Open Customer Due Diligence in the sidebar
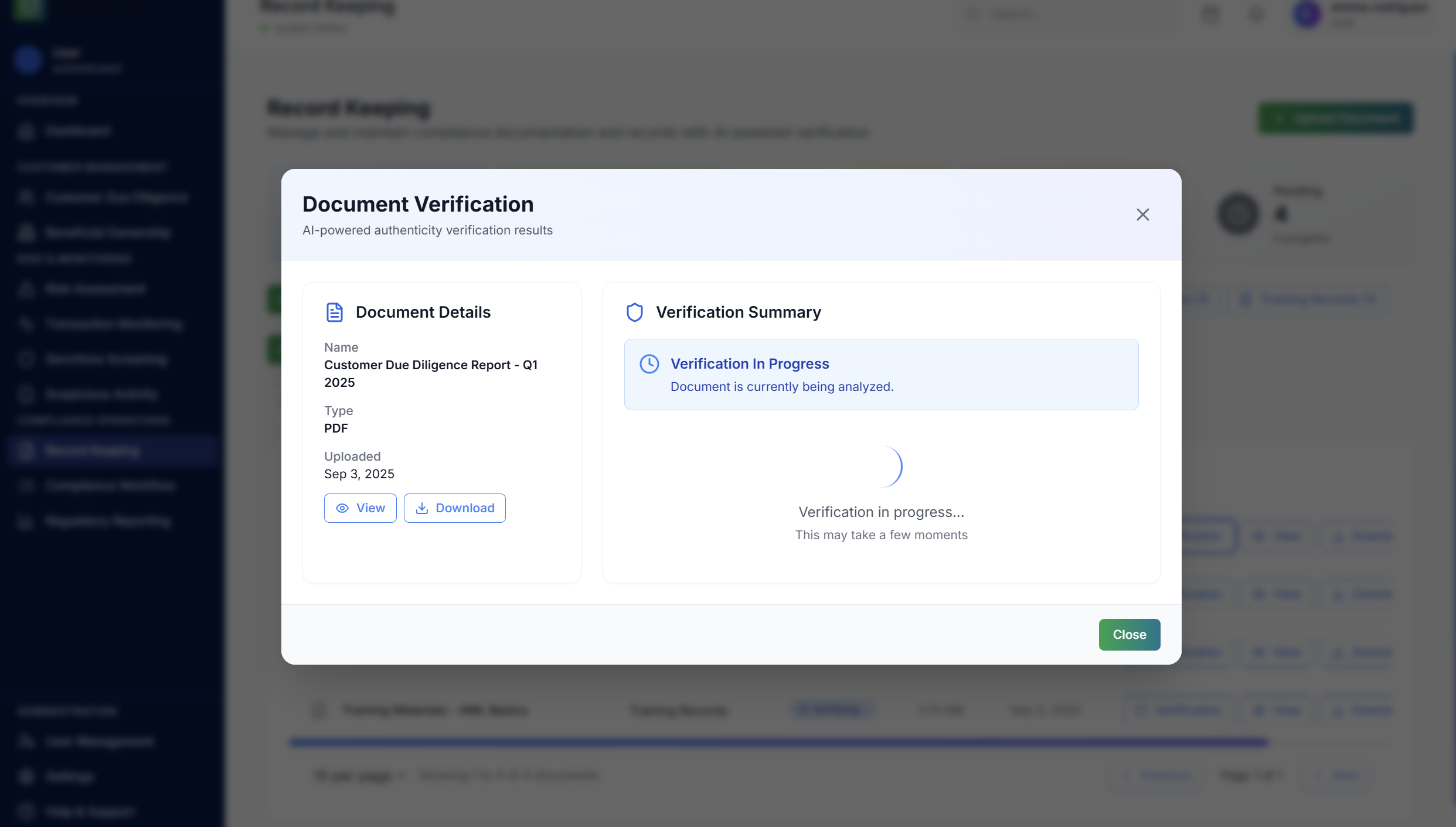 click(x=116, y=198)
